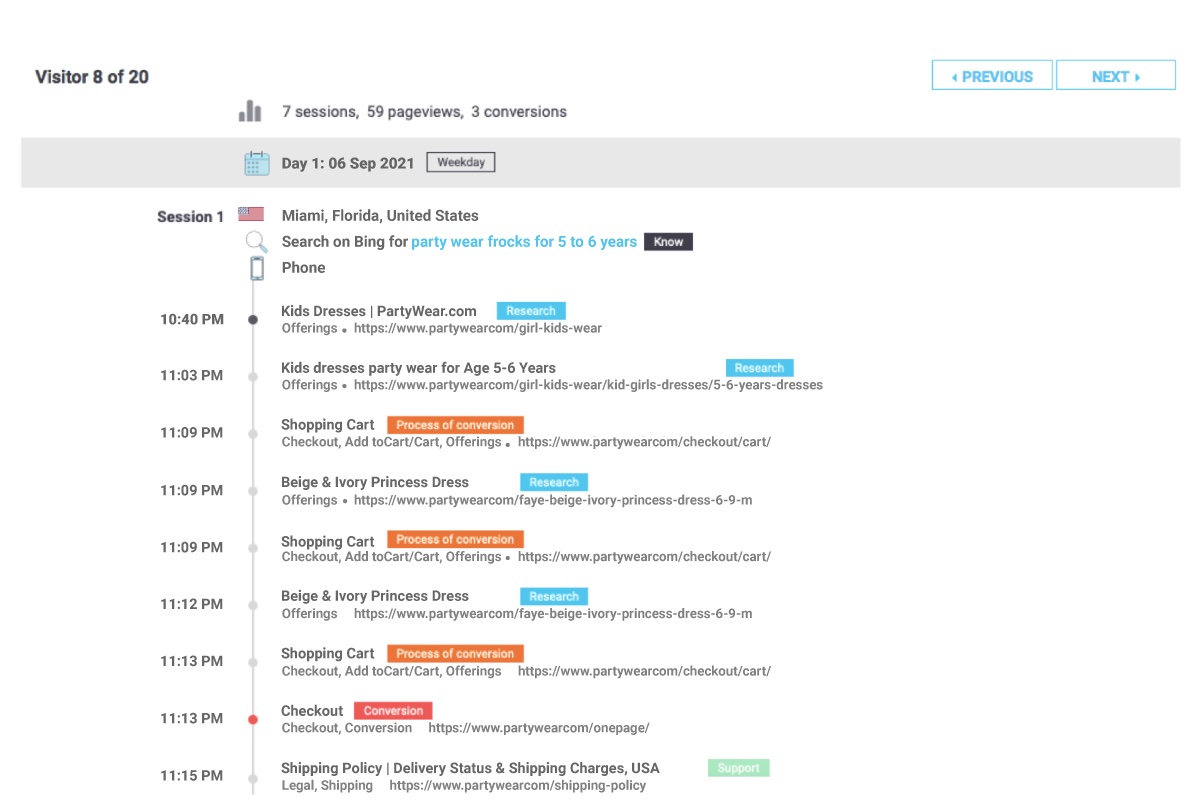Click the red Conversion tag on the Checkout row

click(393, 710)
